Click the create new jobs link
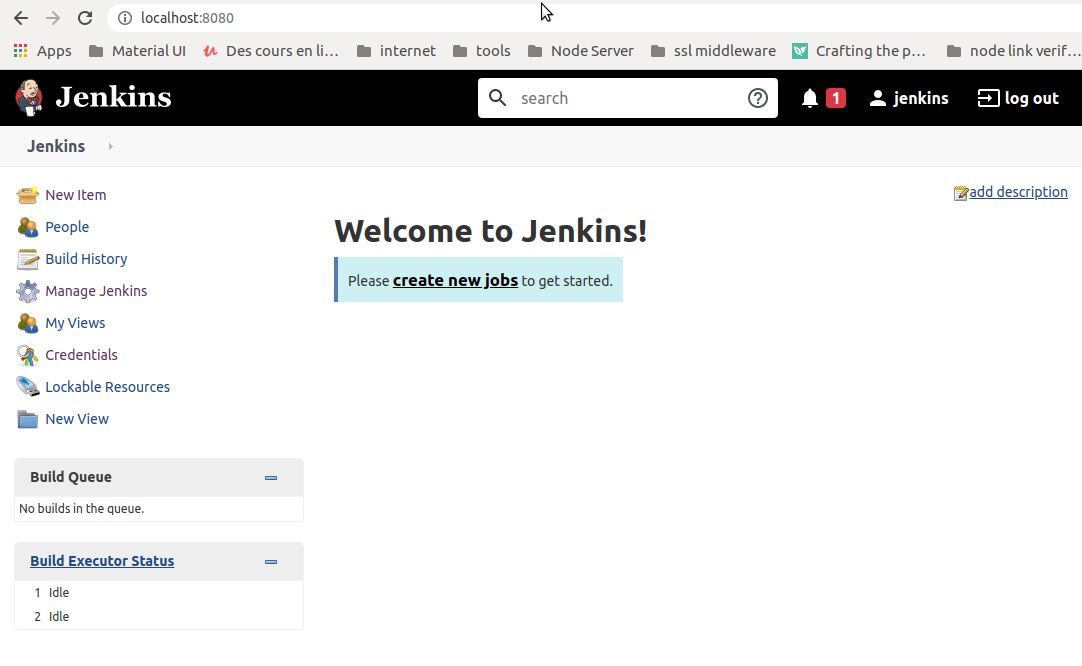This screenshot has width=1082, height=666. coord(456,280)
